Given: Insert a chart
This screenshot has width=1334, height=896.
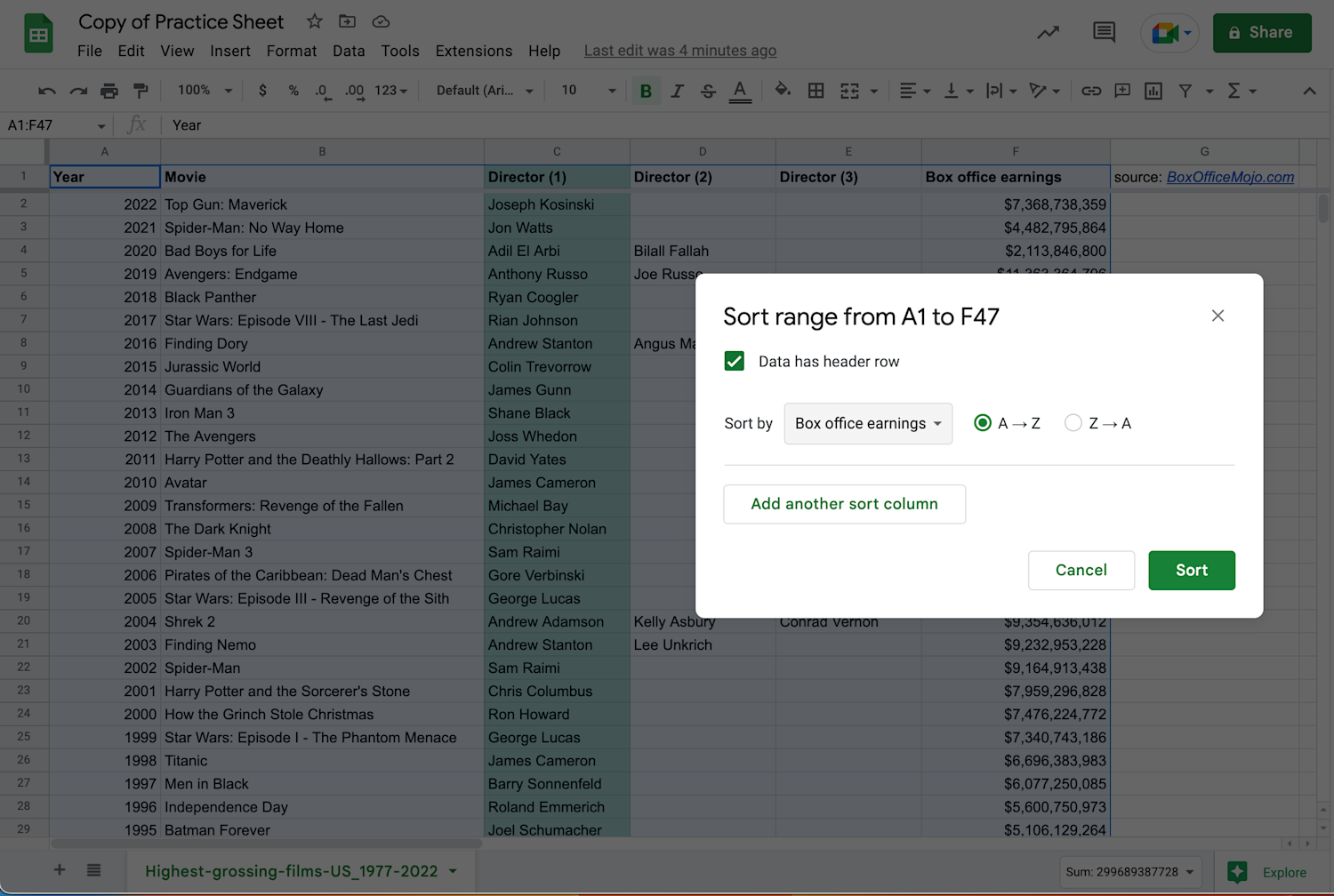Looking at the screenshot, I should 1153,91.
